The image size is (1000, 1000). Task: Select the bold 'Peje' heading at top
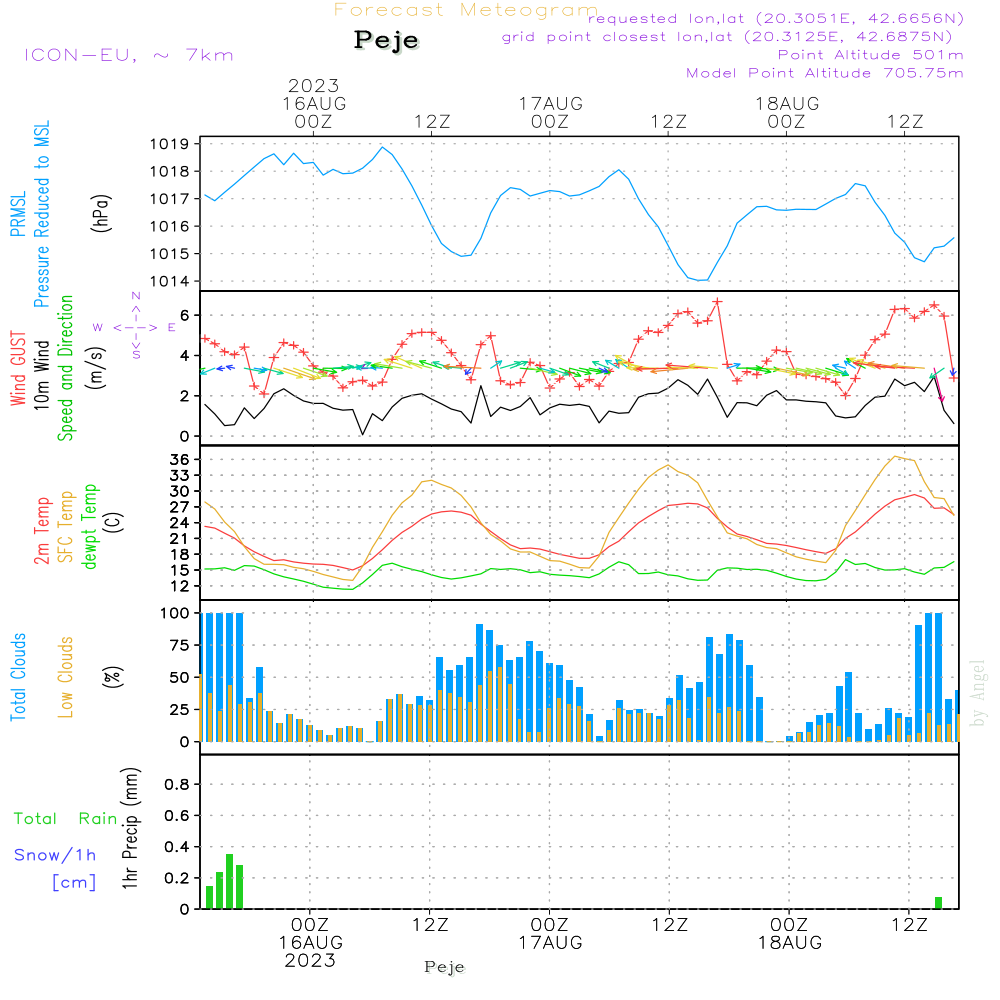pos(386,40)
